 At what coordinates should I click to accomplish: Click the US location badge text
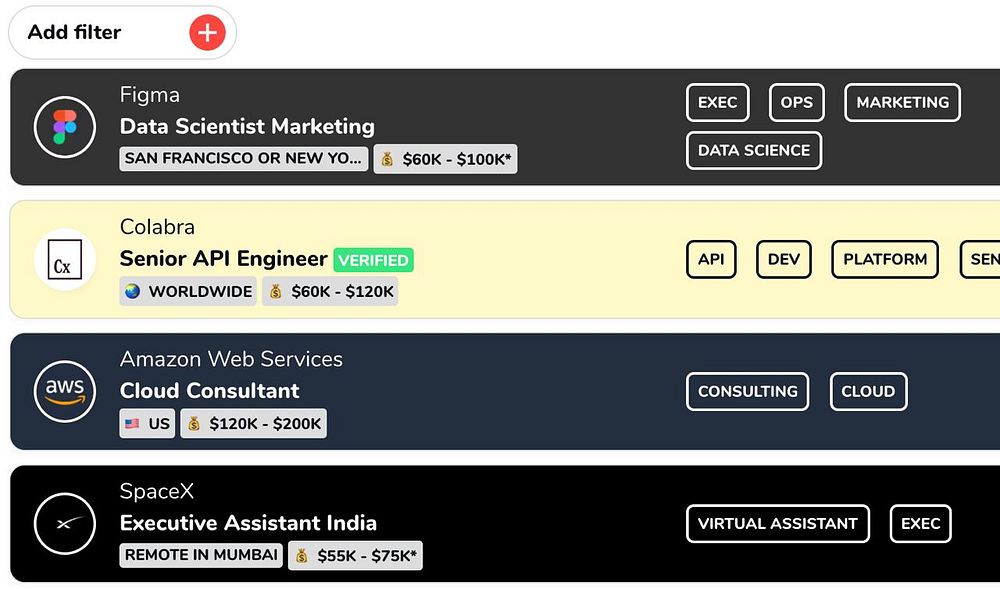point(159,424)
